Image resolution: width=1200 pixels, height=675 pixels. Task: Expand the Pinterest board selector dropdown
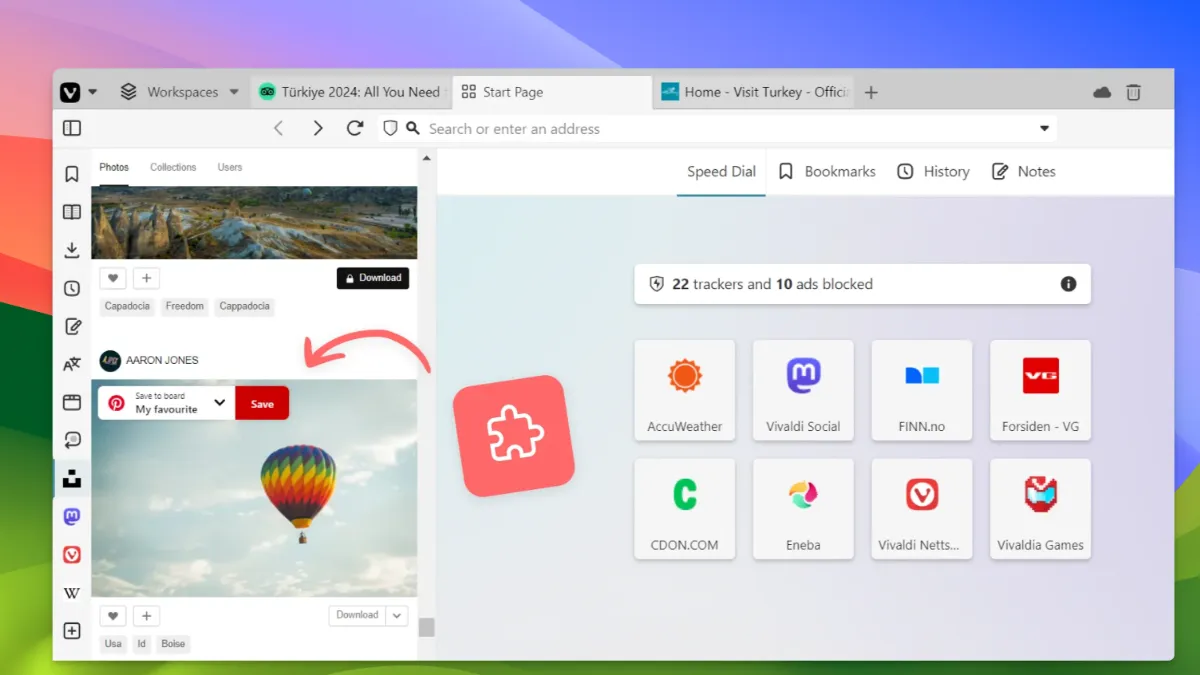tap(220, 403)
